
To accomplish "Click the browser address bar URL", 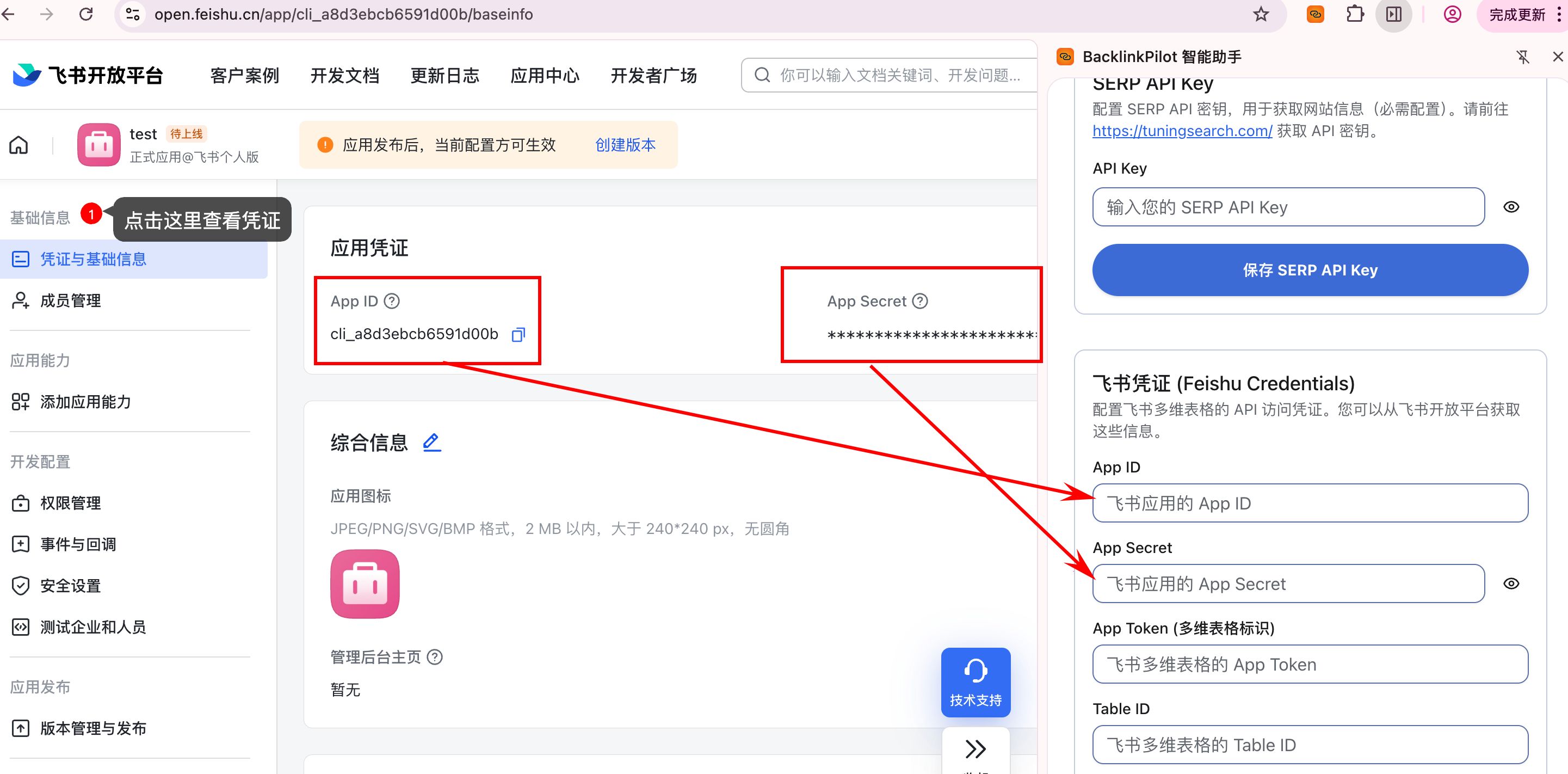I will pyautogui.click(x=343, y=14).
